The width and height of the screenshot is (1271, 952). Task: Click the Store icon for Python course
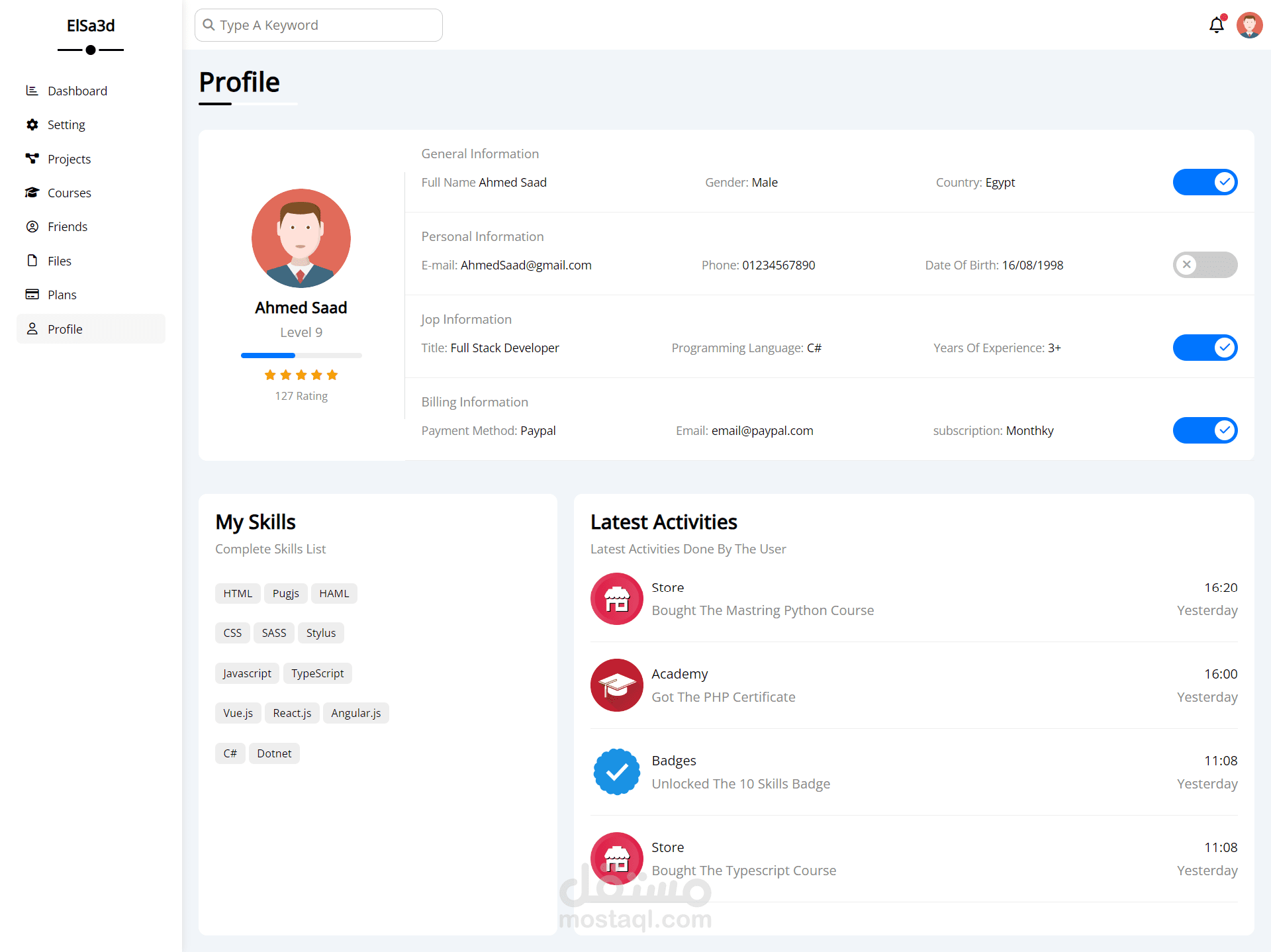pyautogui.click(x=616, y=598)
